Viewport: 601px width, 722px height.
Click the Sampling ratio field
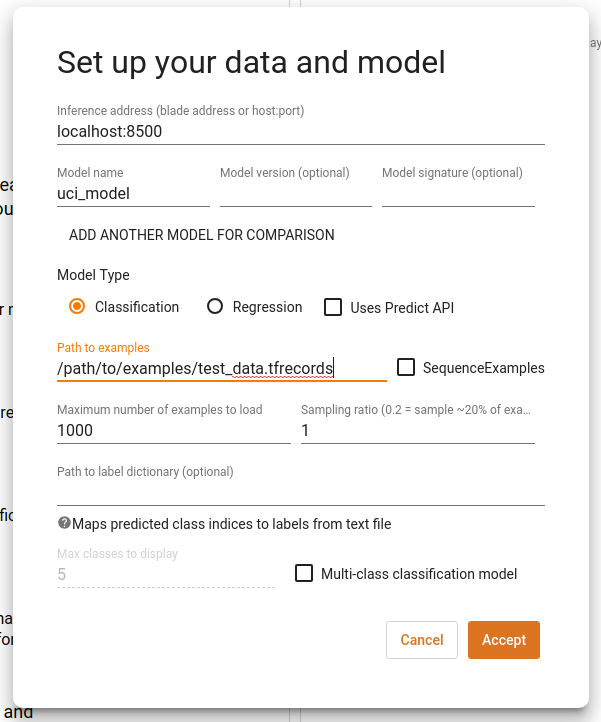(x=418, y=431)
